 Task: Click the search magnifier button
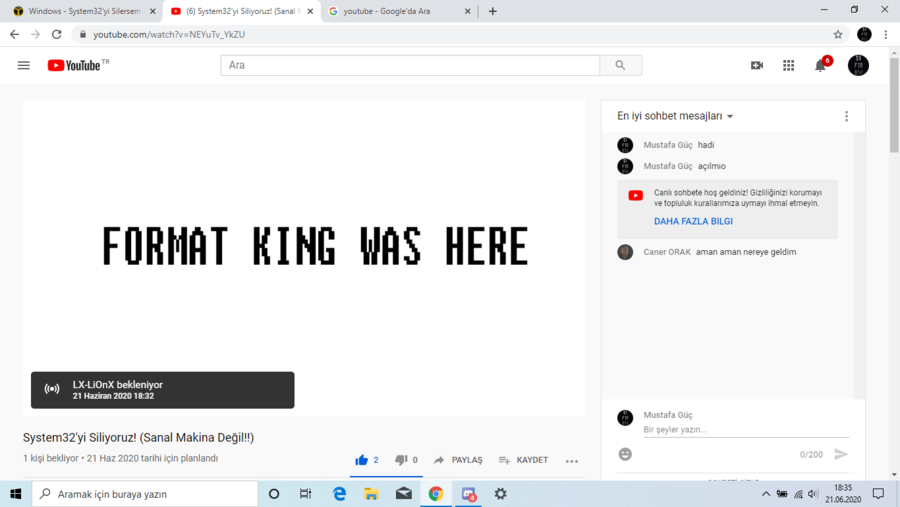pyautogui.click(x=620, y=65)
